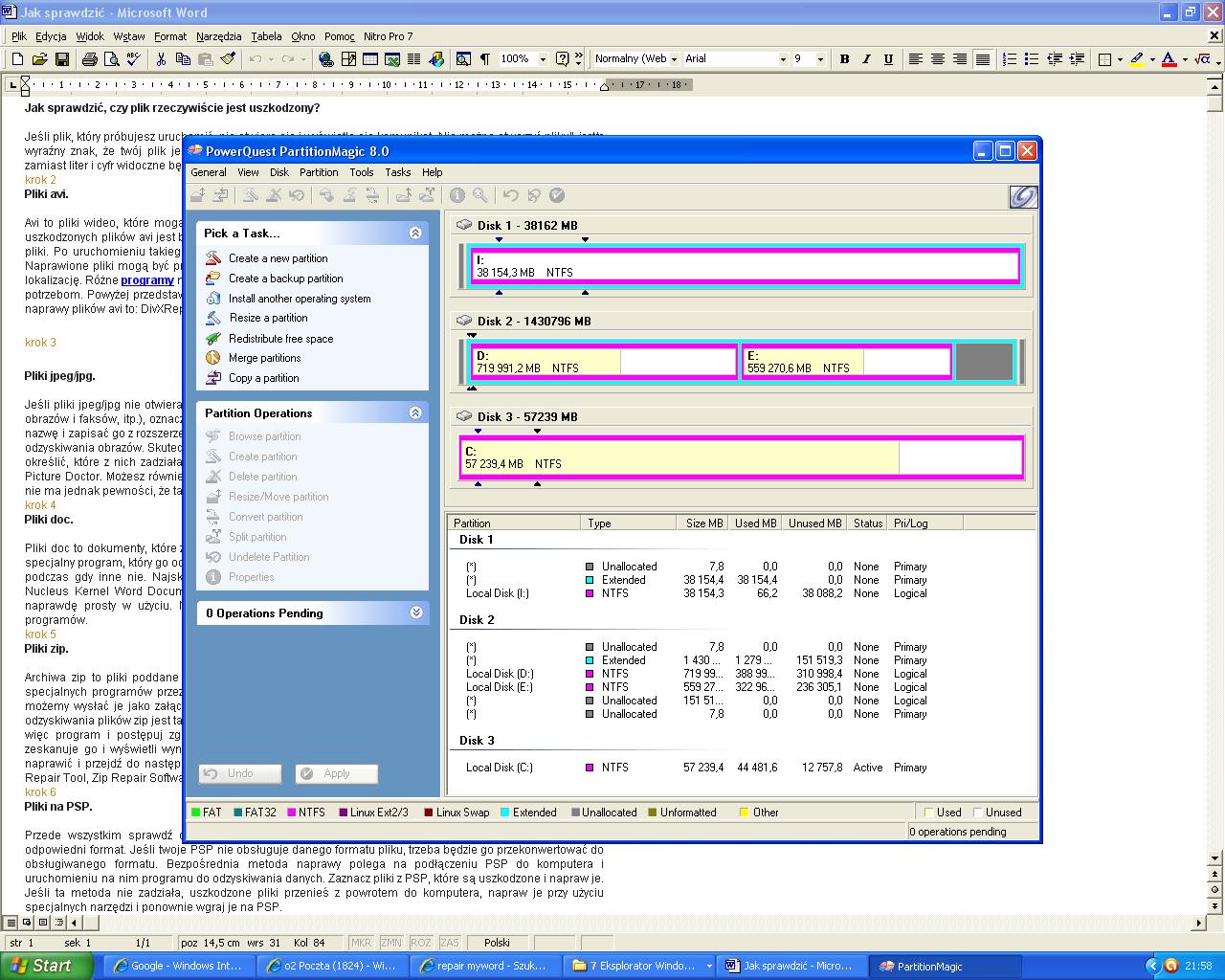The width and height of the screenshot is (1225, 980).
Task: Toggle underline formatting in Word
Action: coord(888,59)
